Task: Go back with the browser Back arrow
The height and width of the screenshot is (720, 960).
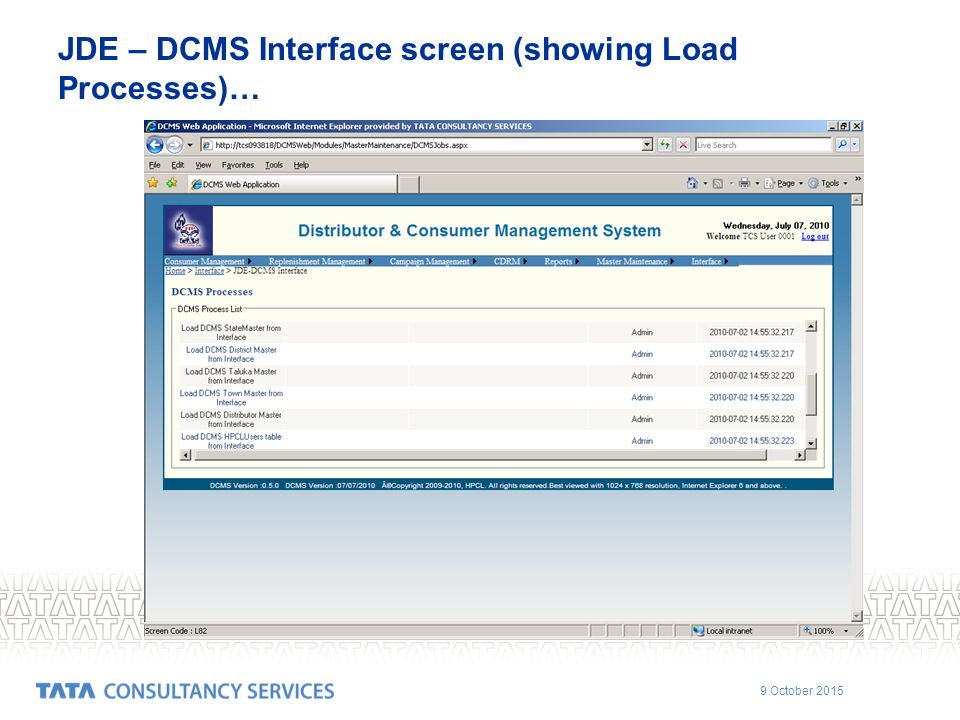Action: (x=155, y=145)
